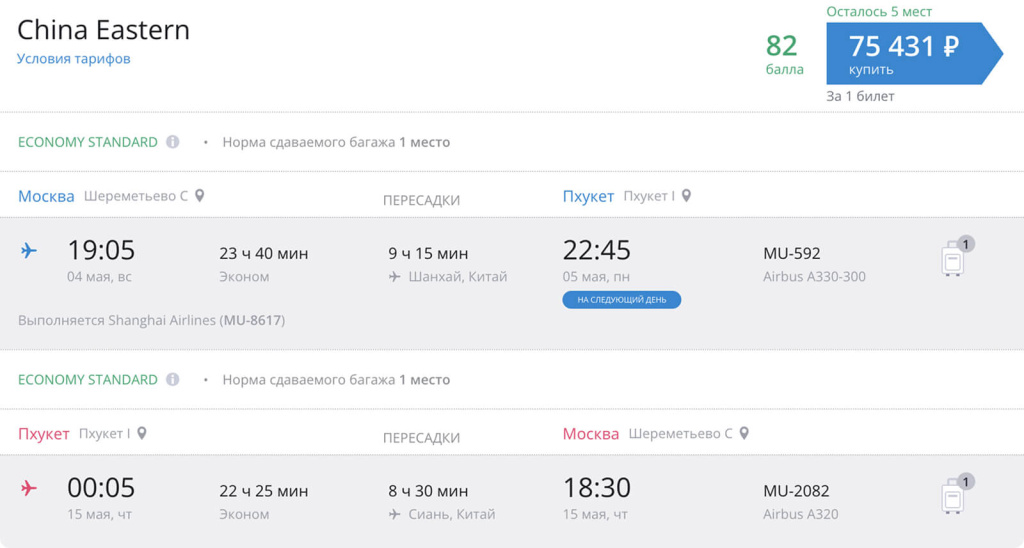This screenshot has height=548, width=1024.
Task: Open Условия тарифов link
Action: click(74, 59)
